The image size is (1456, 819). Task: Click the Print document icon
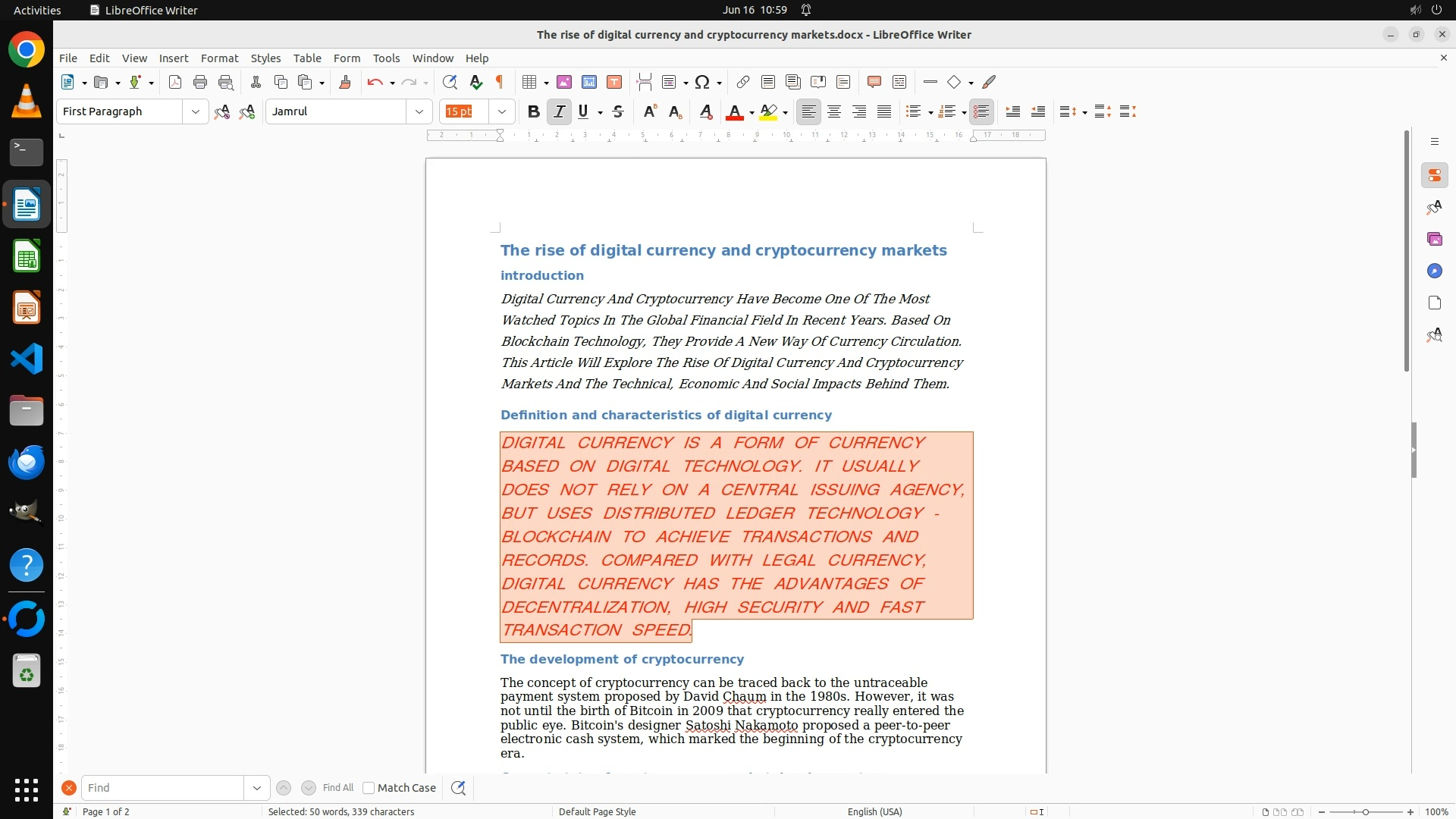coord(200,82)
